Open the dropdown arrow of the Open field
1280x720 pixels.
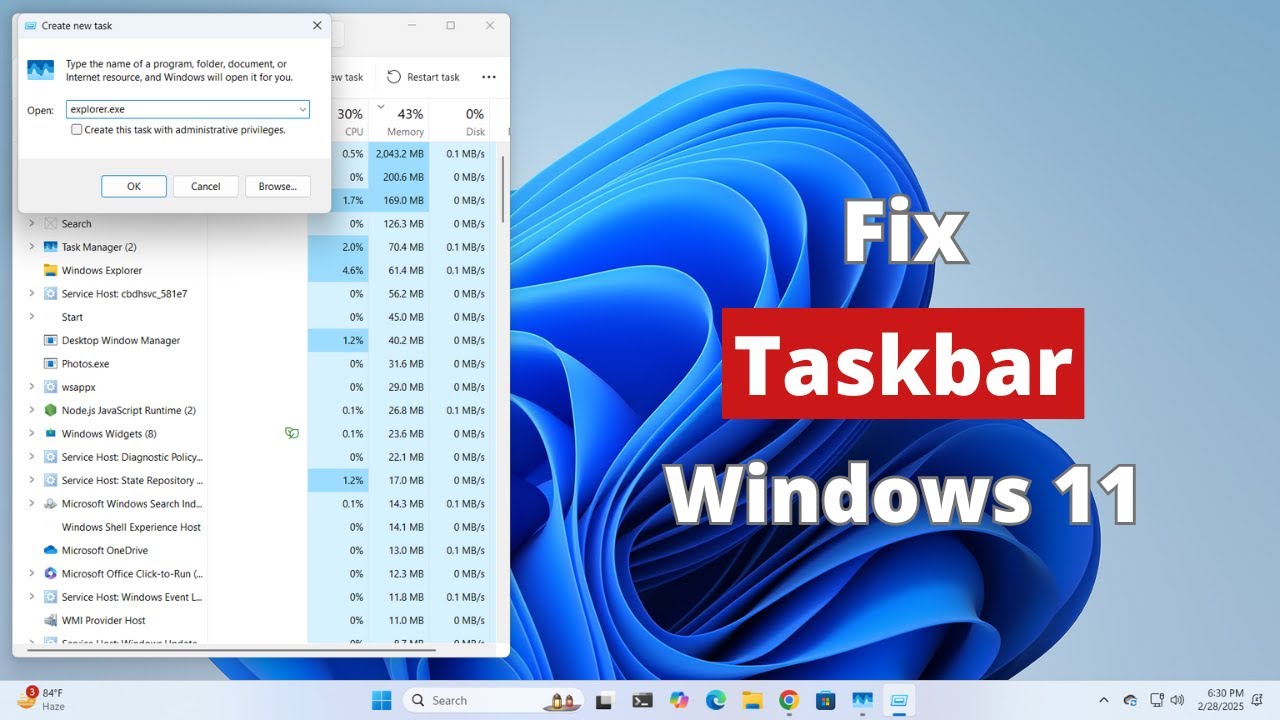[302, 109]
